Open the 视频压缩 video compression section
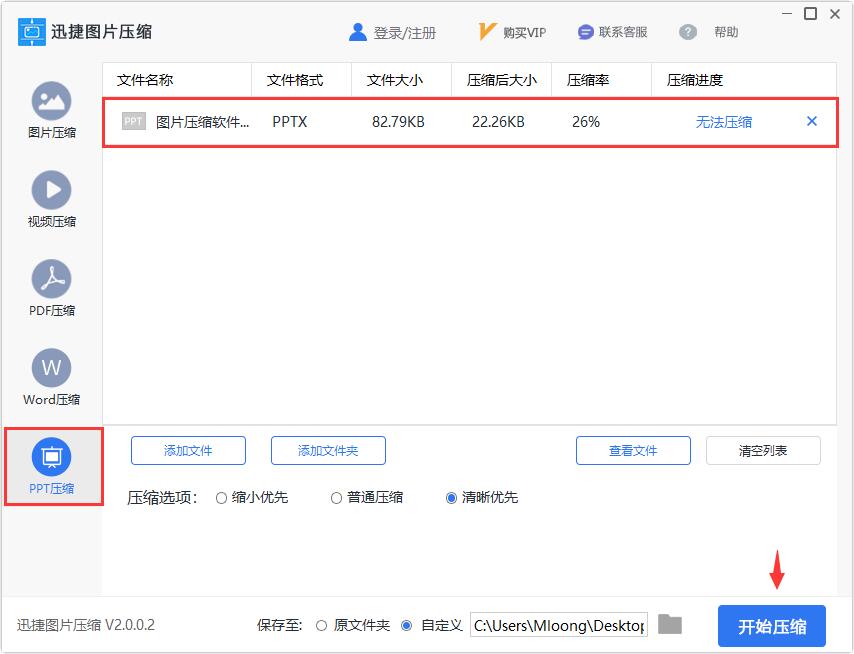 pos(52,199)
